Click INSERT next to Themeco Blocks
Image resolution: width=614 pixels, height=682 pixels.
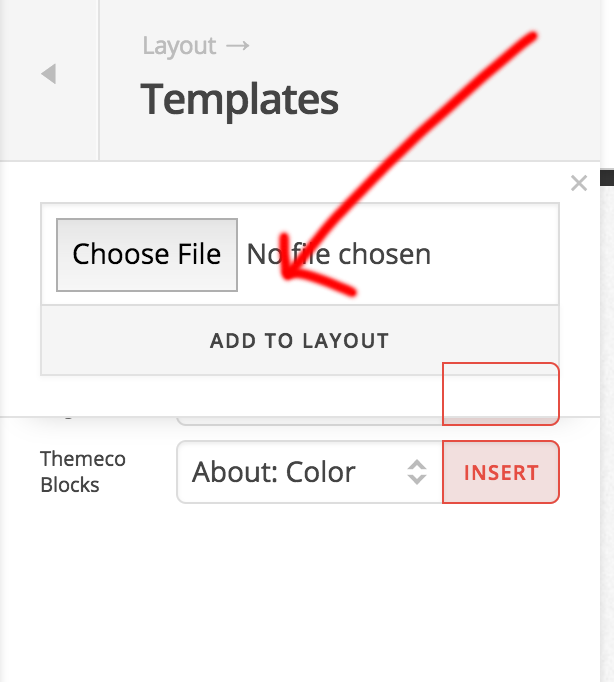pyautogui.click(x=501, y=472)
